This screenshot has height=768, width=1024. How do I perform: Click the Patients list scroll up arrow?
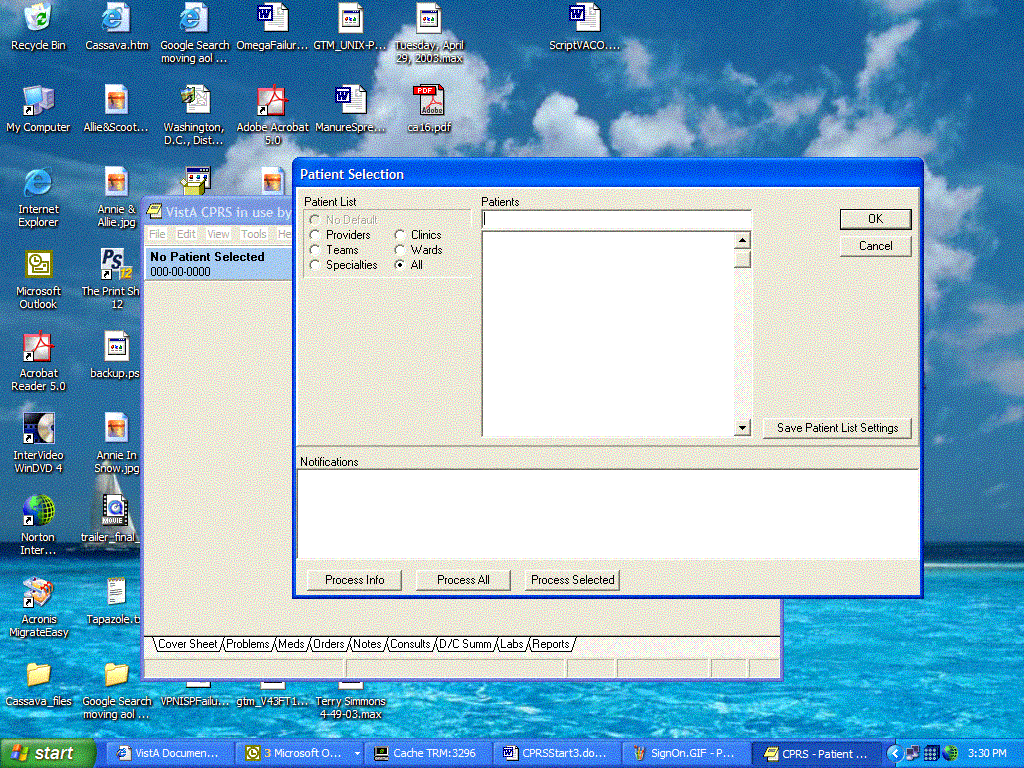click(x=742, y=240)
